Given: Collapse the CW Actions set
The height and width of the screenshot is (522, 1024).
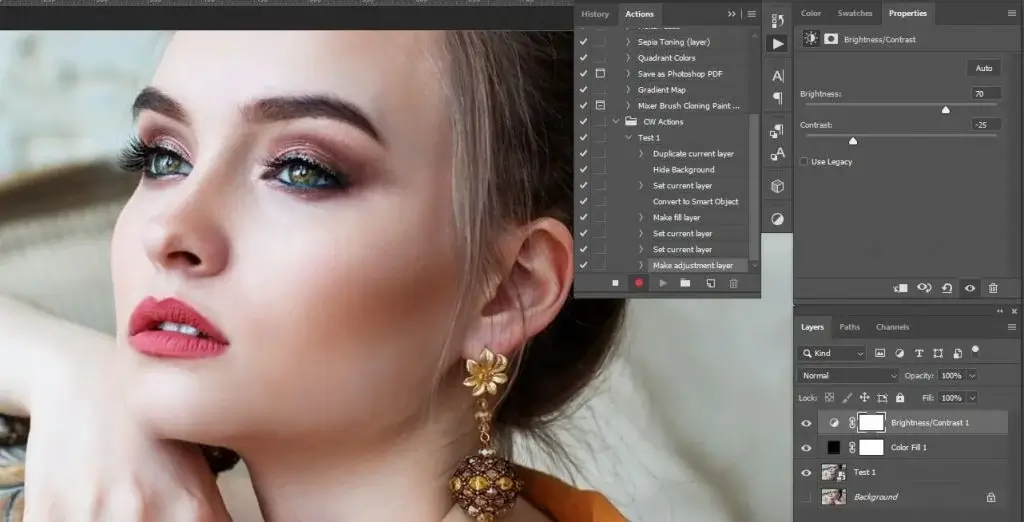Looking at the screenshot, I should tap(615, 122).
